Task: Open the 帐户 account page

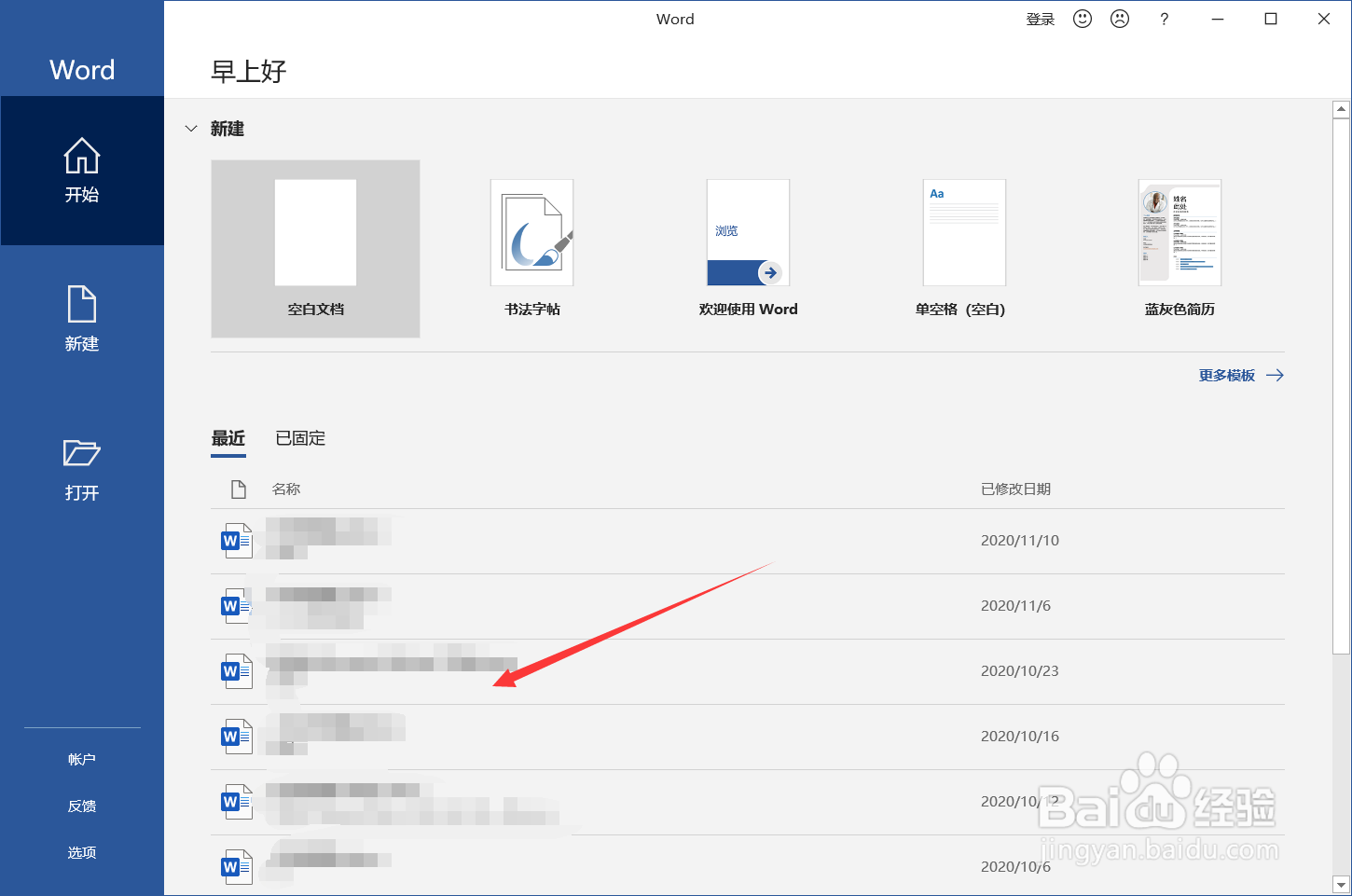Action: [x=82, y=759]
